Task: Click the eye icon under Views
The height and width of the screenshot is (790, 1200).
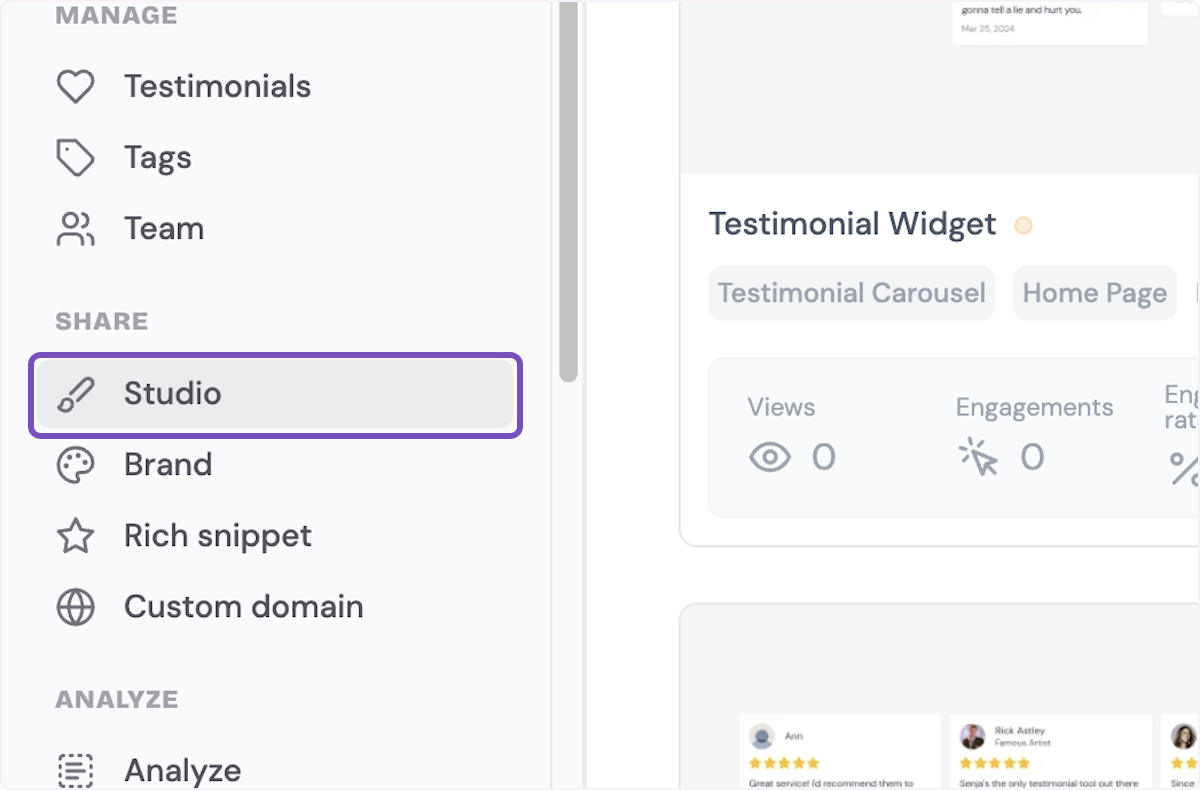Action: pyautogui.click(x=770, y=458)
